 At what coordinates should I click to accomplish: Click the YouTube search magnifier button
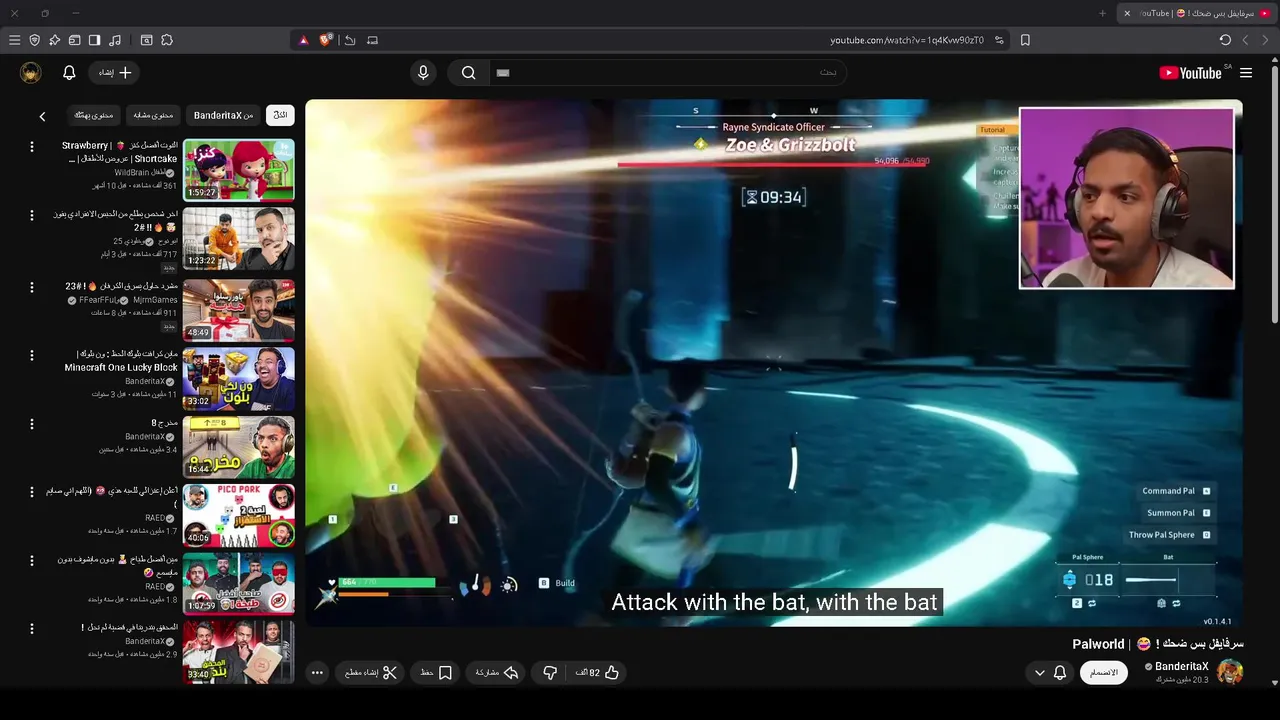click(468, 73)
